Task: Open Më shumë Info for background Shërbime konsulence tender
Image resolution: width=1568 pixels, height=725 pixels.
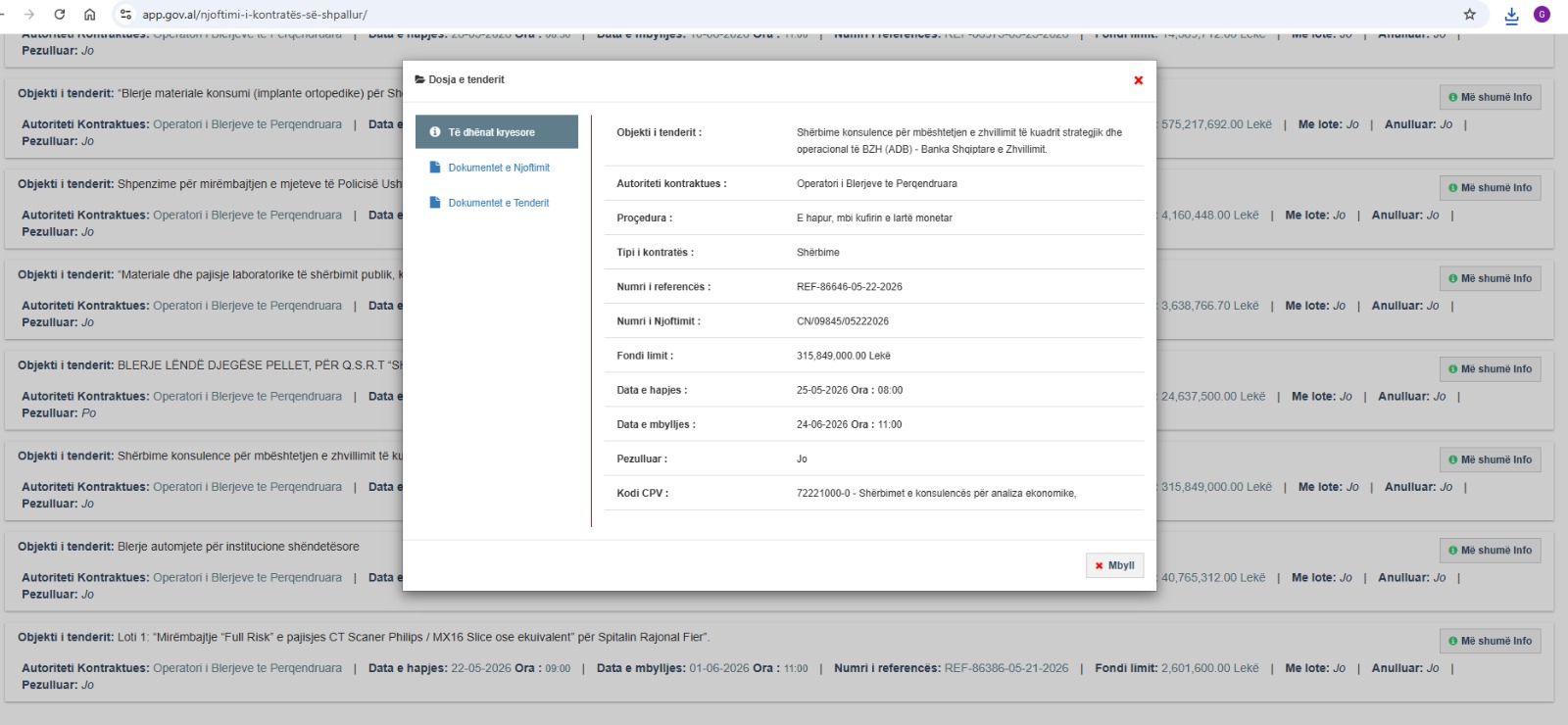Action: [x=1490, y=459]
